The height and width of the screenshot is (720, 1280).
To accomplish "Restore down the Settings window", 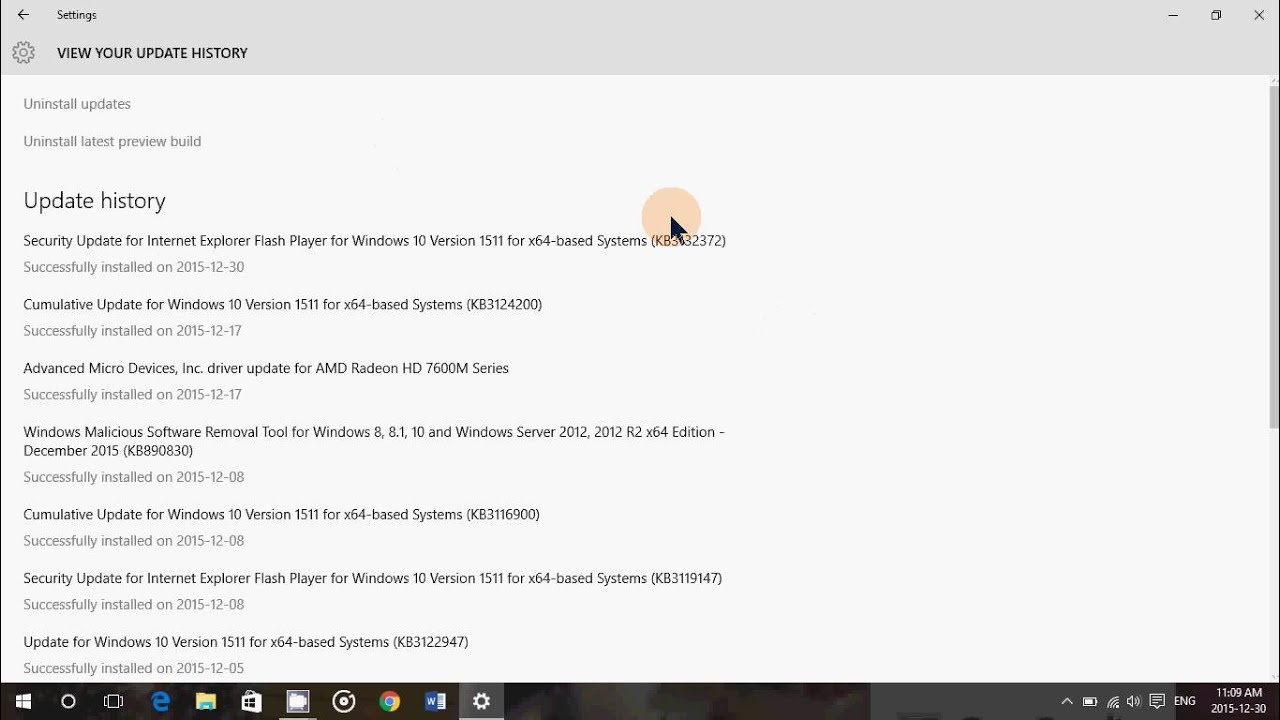I will (x=1216, y=15).
